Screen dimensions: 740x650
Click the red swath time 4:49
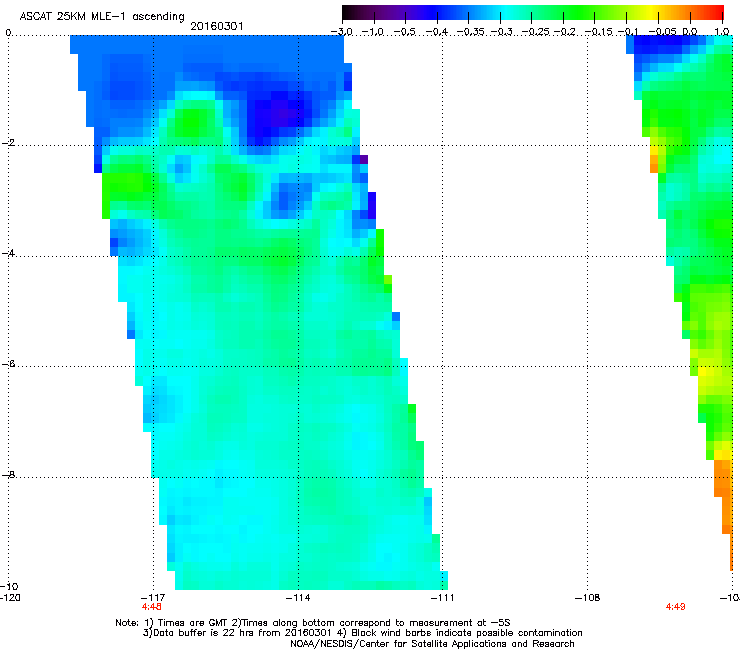point(675,607)
